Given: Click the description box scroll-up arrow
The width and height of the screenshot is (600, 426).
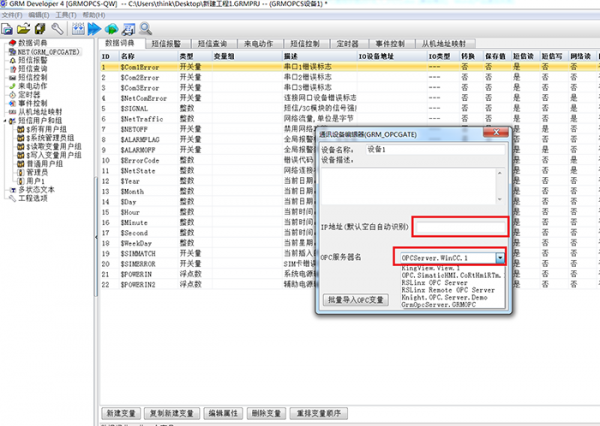Looking at the screenshot, I should click(499, 173).
